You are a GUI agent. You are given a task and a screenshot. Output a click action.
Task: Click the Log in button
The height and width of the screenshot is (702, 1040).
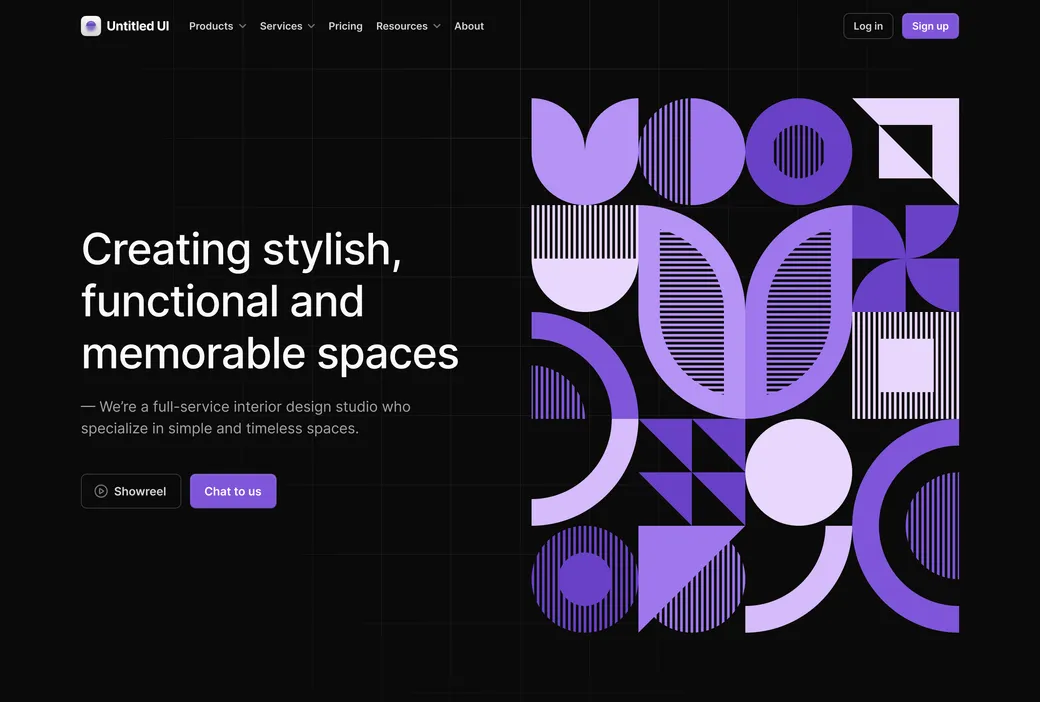pos(867,25)
